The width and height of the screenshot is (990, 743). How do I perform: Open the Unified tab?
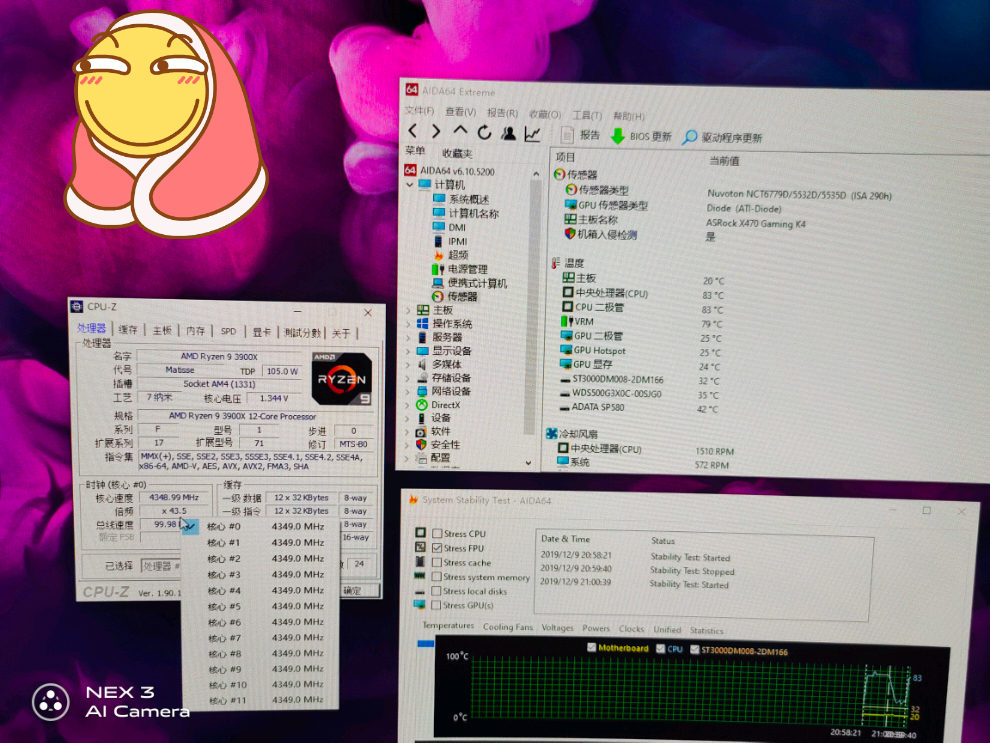coord(667,629)
